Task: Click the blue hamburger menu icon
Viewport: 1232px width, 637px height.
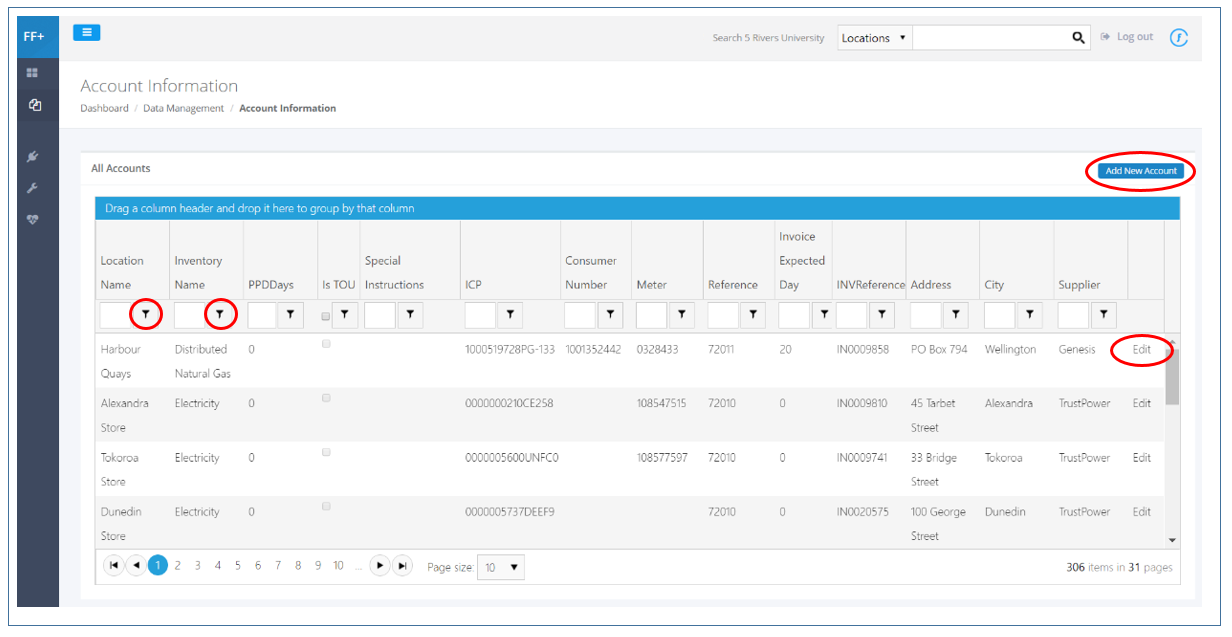Action: (87, 32)
